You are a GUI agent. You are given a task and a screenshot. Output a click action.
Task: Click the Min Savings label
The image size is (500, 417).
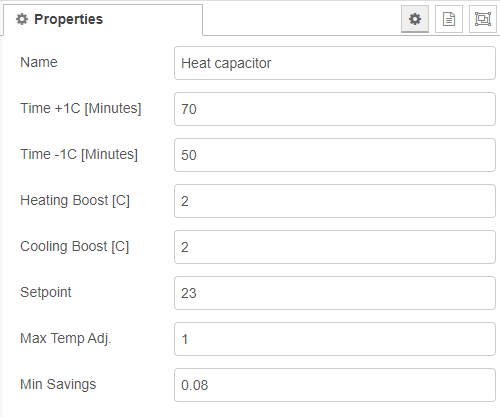click(58, 384)
